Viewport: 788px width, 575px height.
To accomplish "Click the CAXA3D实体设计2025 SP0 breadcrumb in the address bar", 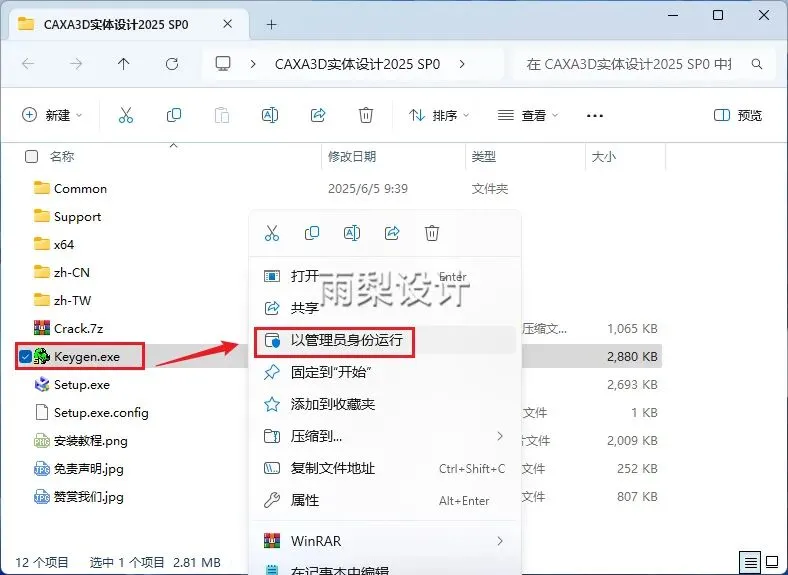I will tap(357, 64).
